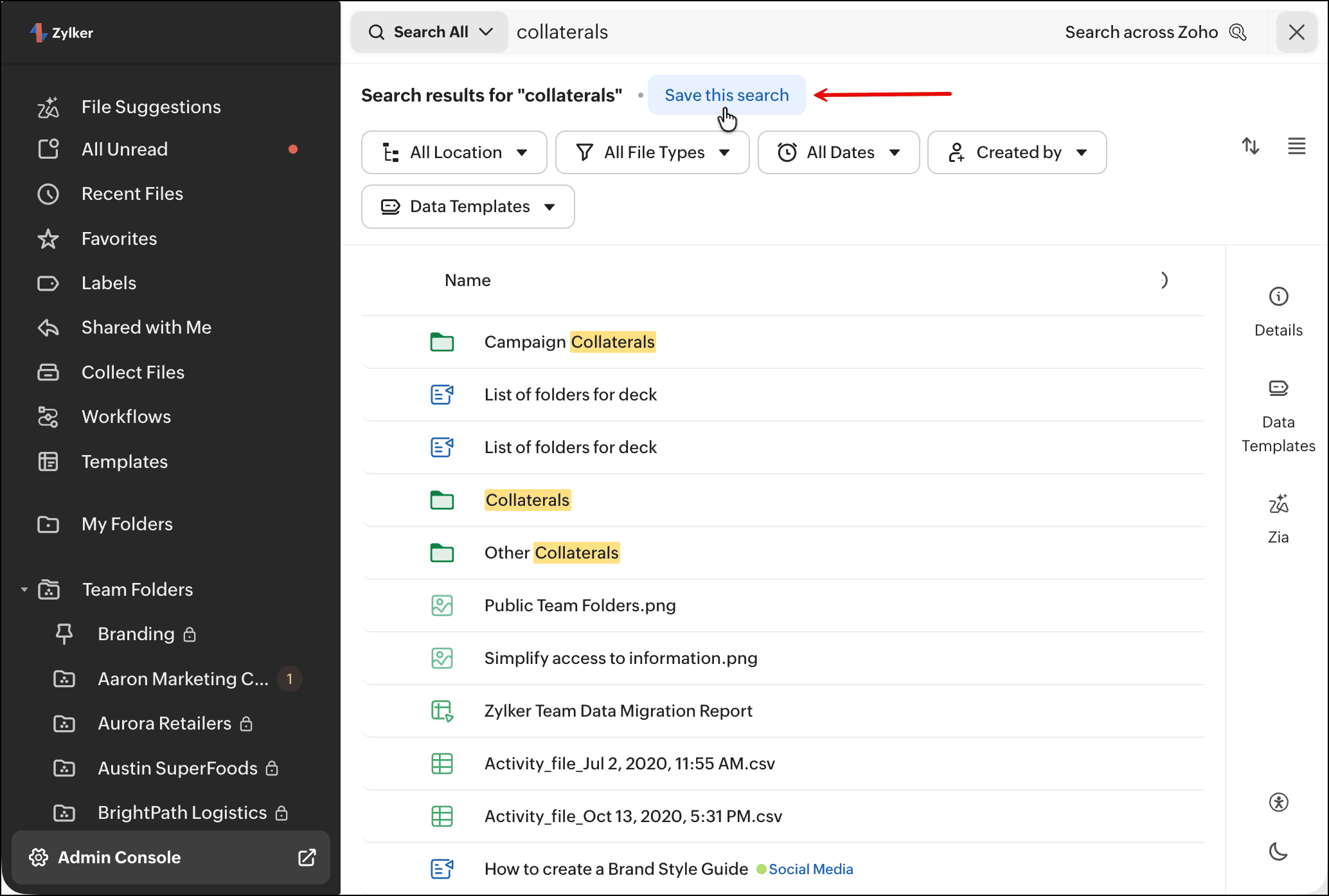The image size is (1329, 896).
Task: Open Shared with Me
Action: click(147, 327)
